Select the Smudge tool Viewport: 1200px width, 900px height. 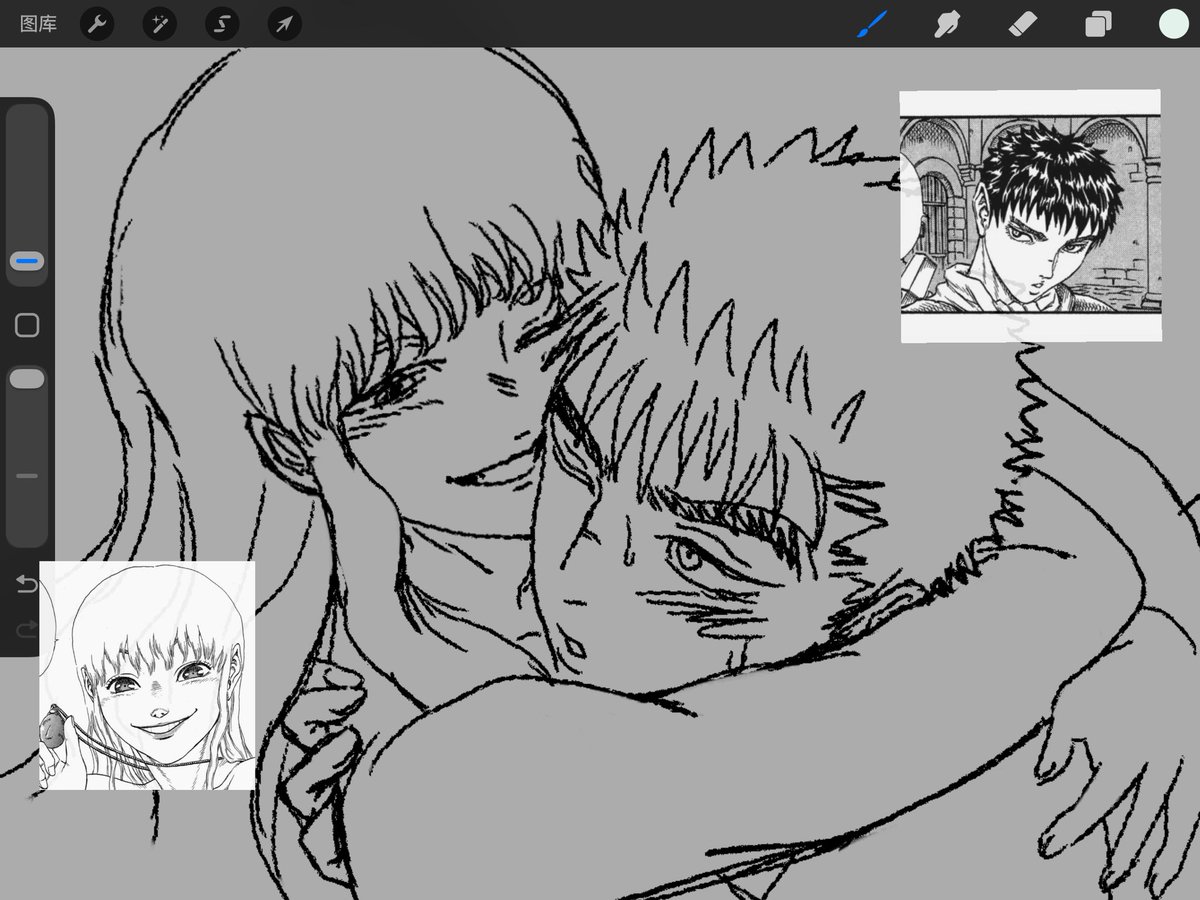(947, 24)
